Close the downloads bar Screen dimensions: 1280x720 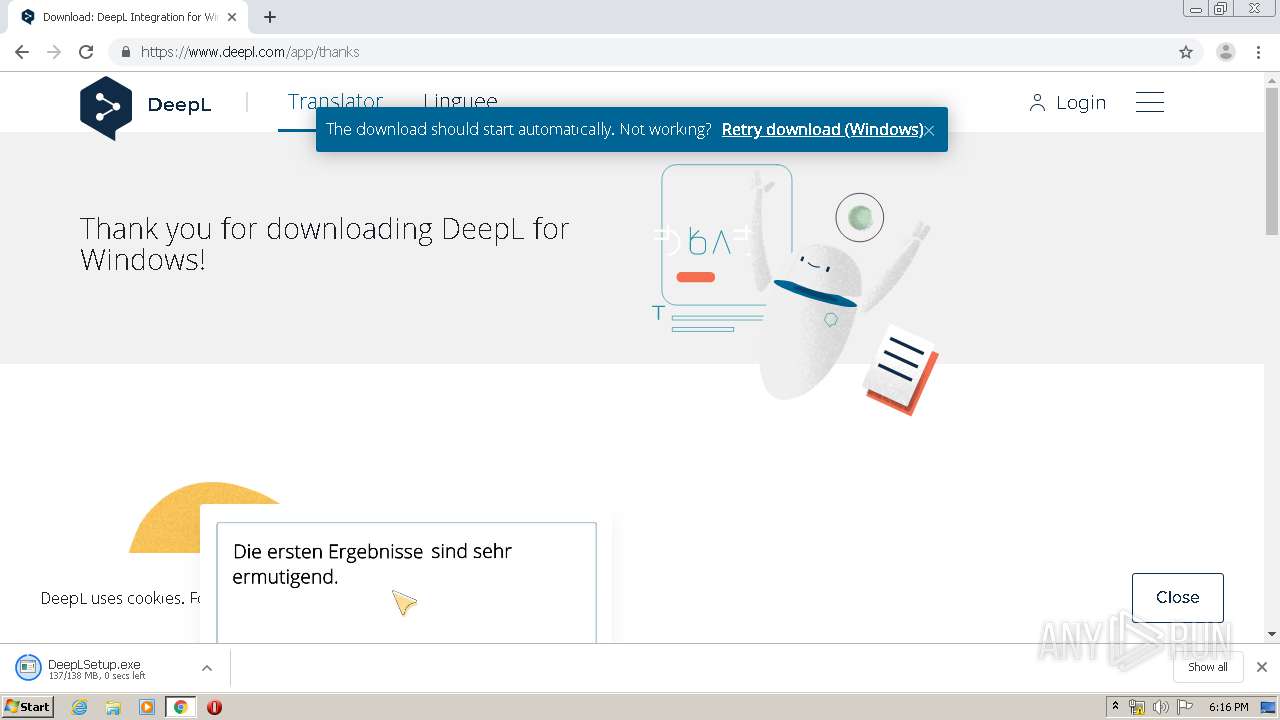pyautogui.click(x=1262, y=667)
